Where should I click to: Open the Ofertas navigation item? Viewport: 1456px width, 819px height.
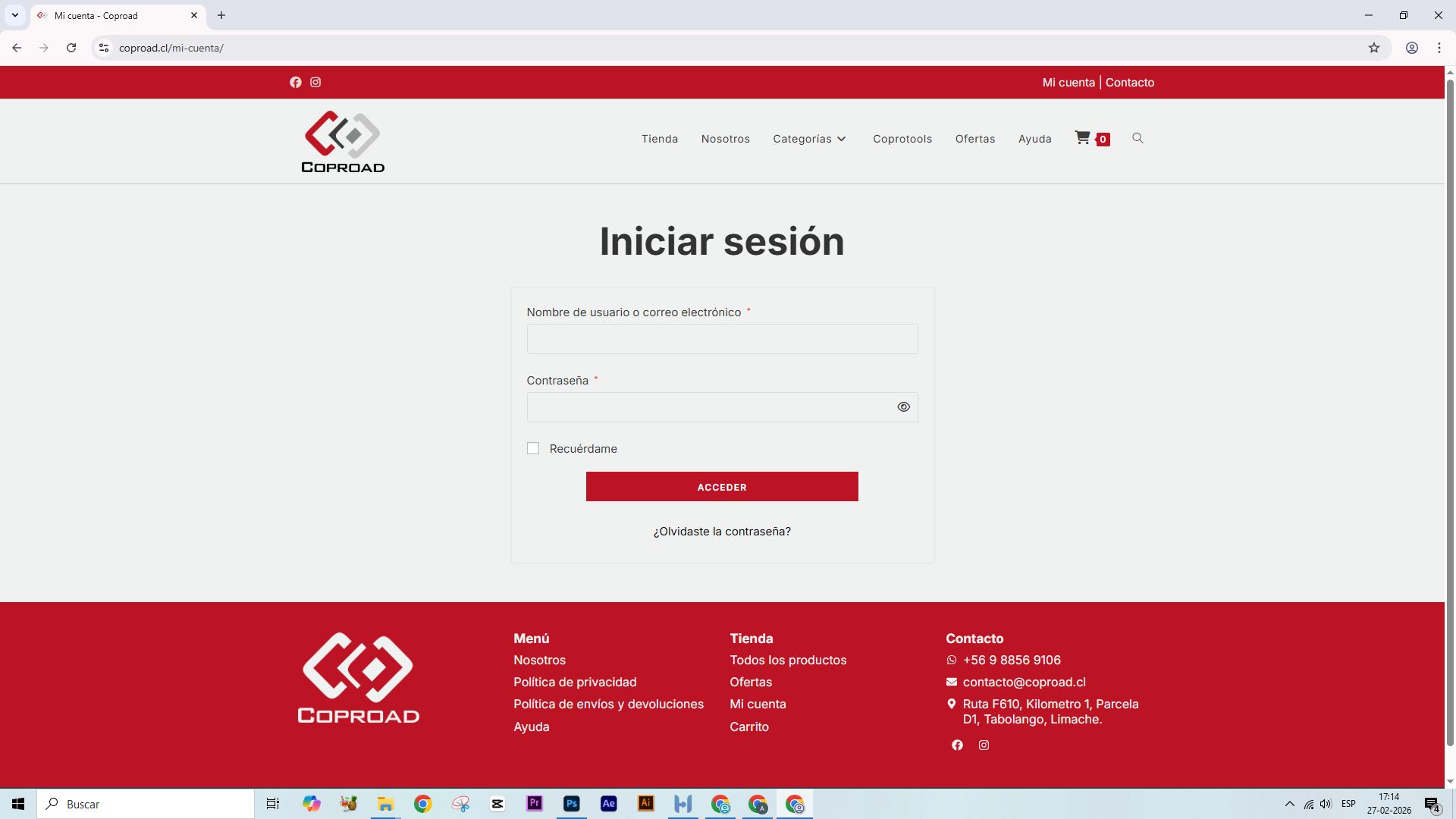974,139
